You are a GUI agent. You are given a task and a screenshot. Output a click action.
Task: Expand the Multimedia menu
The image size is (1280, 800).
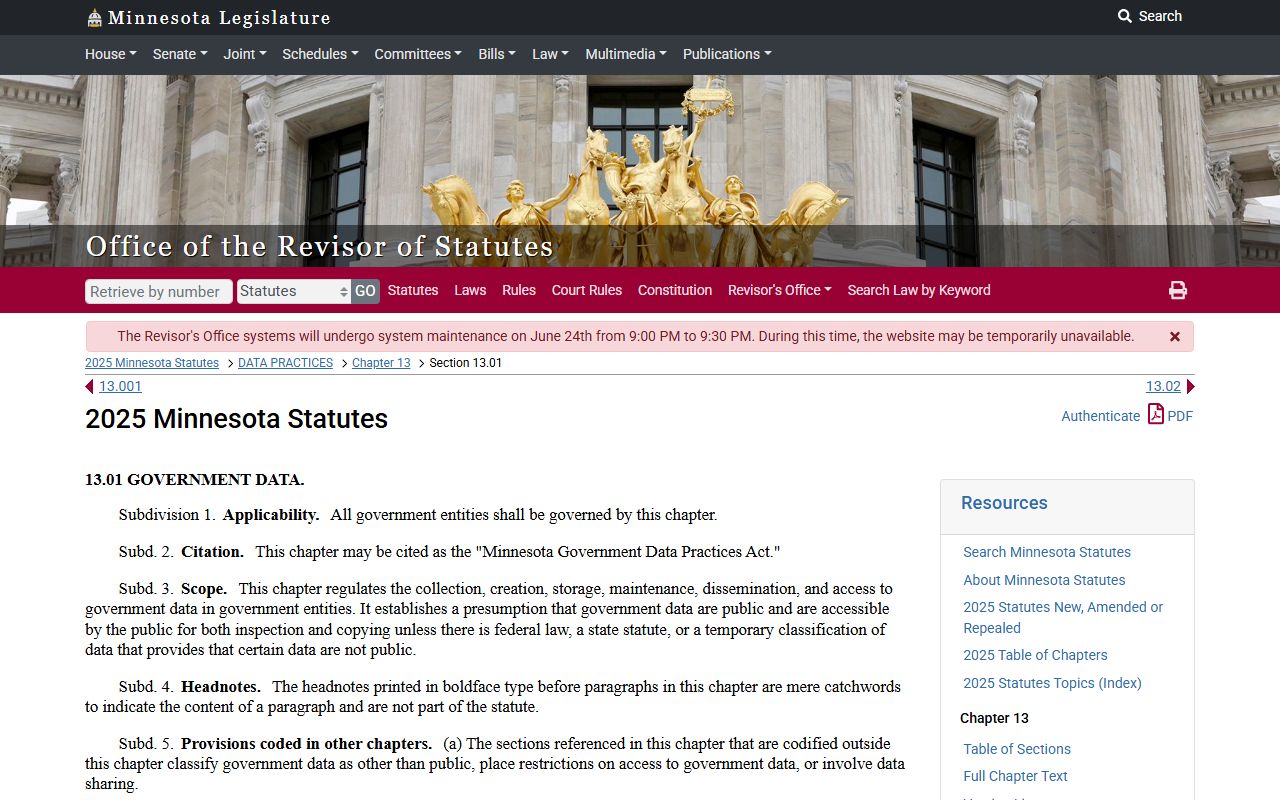pyautogui.click(x=626, y=54)
